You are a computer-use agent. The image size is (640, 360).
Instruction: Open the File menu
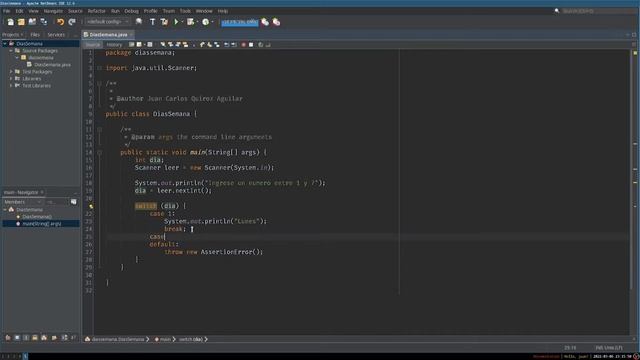click(7, 11)
